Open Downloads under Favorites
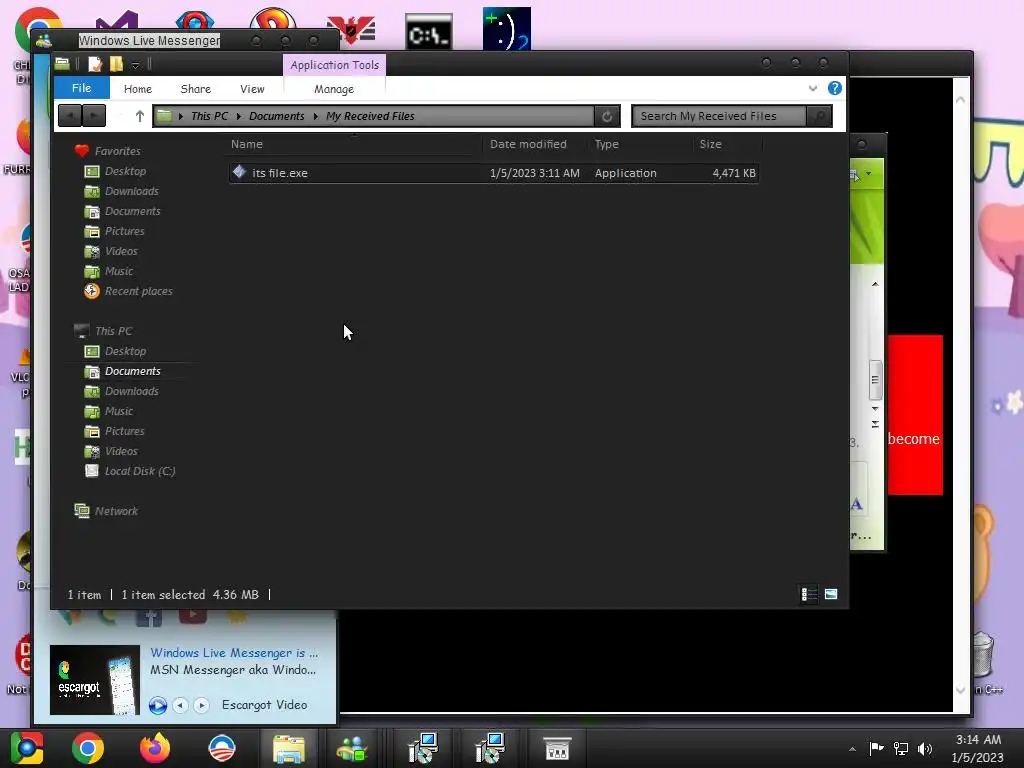1024x768 pixels. tap(132, 191)
